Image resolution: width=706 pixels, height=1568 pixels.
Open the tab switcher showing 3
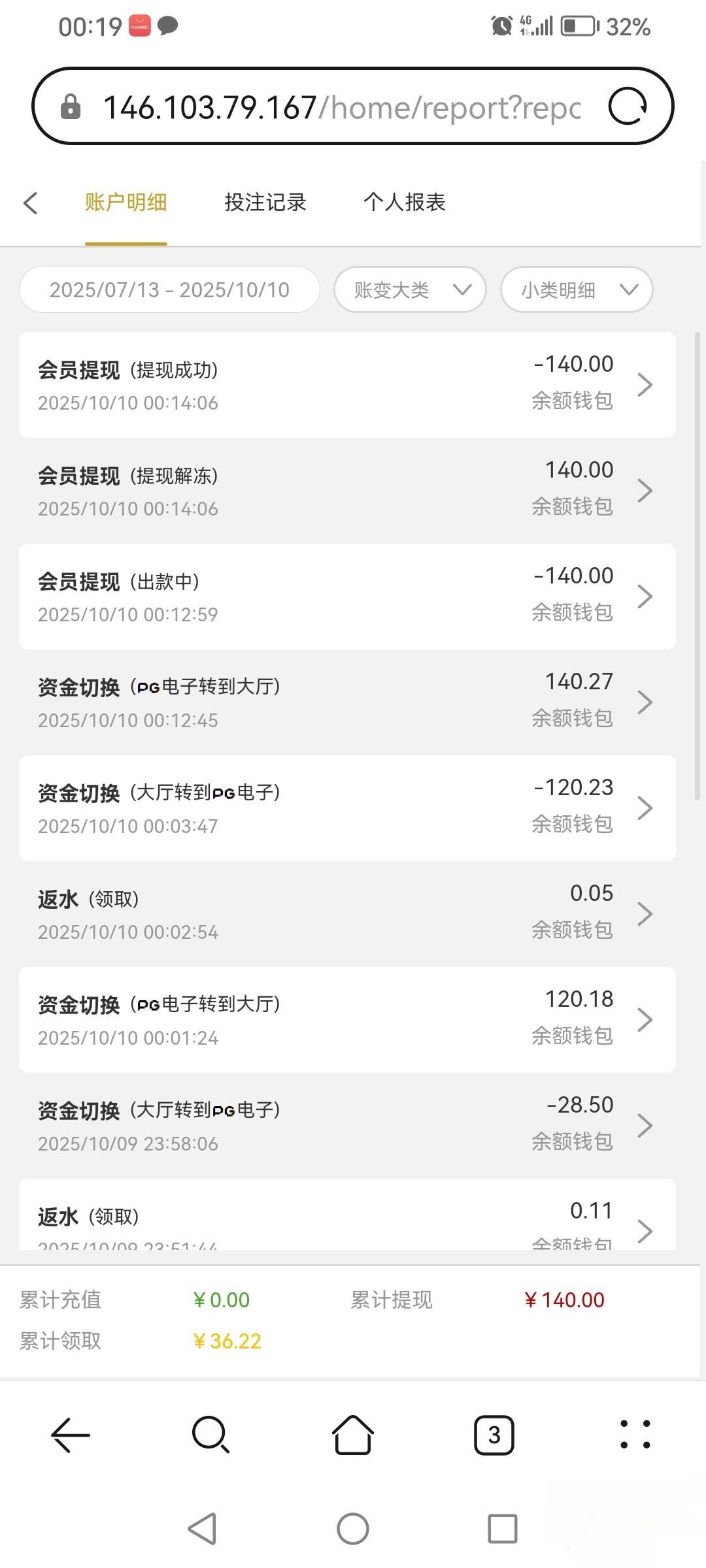494,1435
